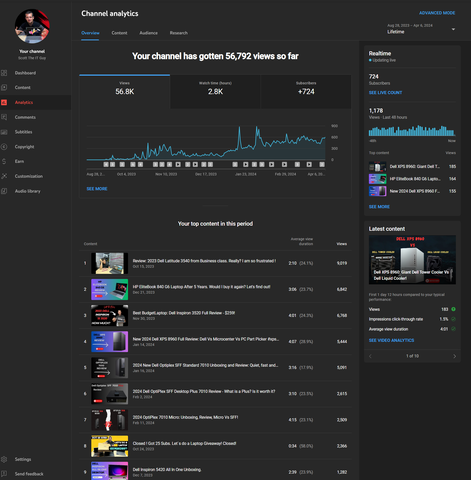
Task: Open the Comments sidebar icon
Action: [4, 117]
